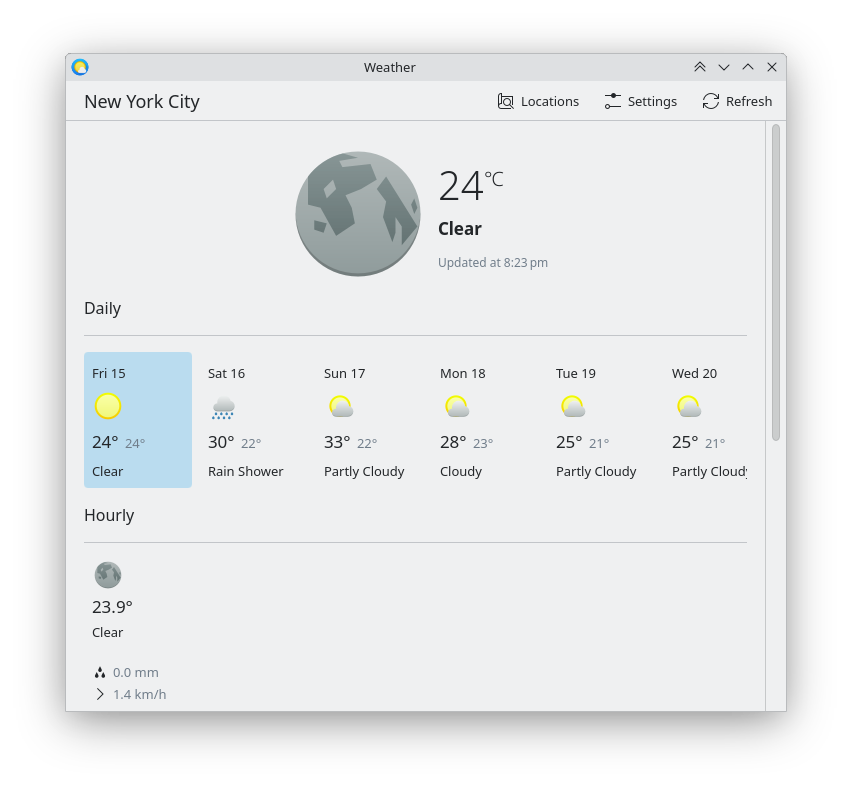Click the KWeather app icon in the titlebar
852x789 pixels.
pos(80,67)
